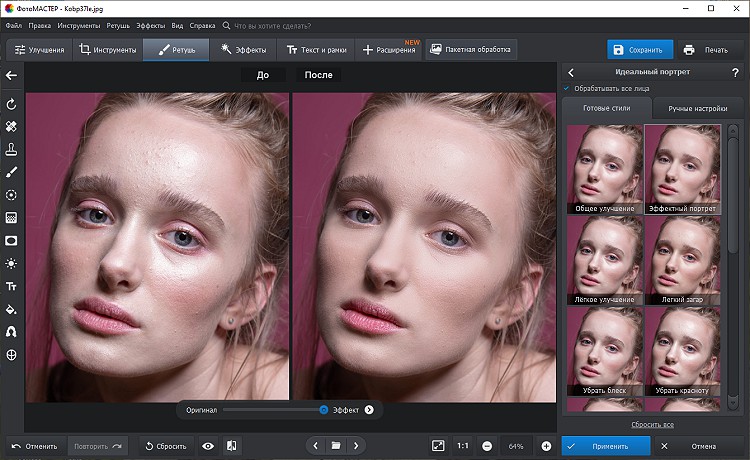The image size is (750, 460).
Task: Select the healing brush (bandage) tool
Action: tap(11, 127)
